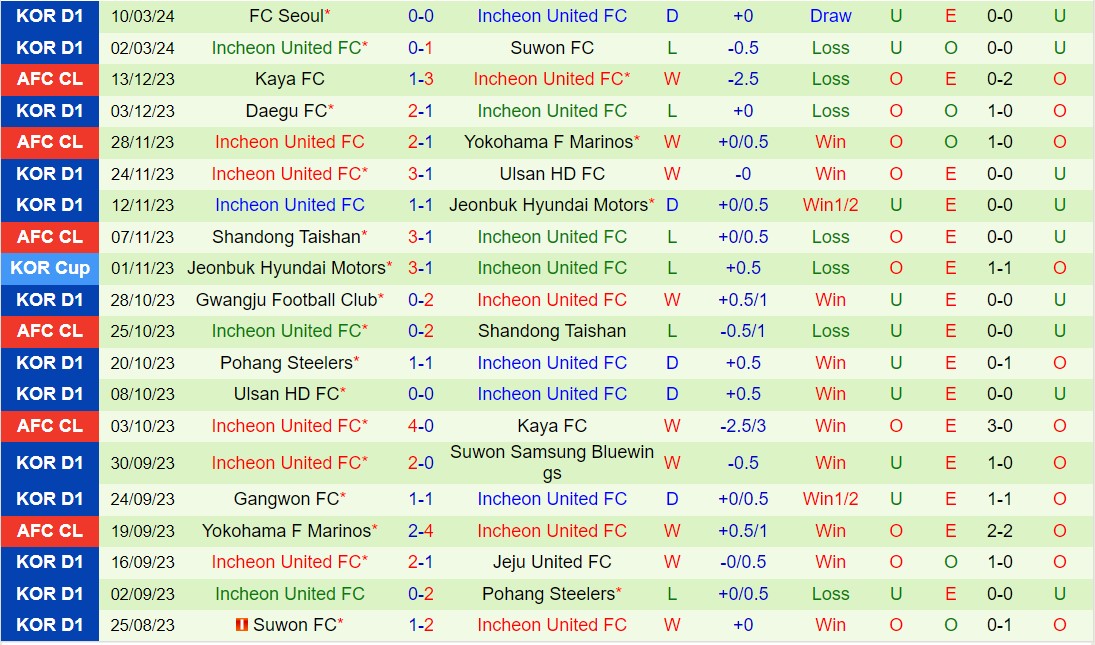Open the Suwon Samsung Bluewings team link
This screenshot has width=1095, height=645.
click(x=552, y=463)
